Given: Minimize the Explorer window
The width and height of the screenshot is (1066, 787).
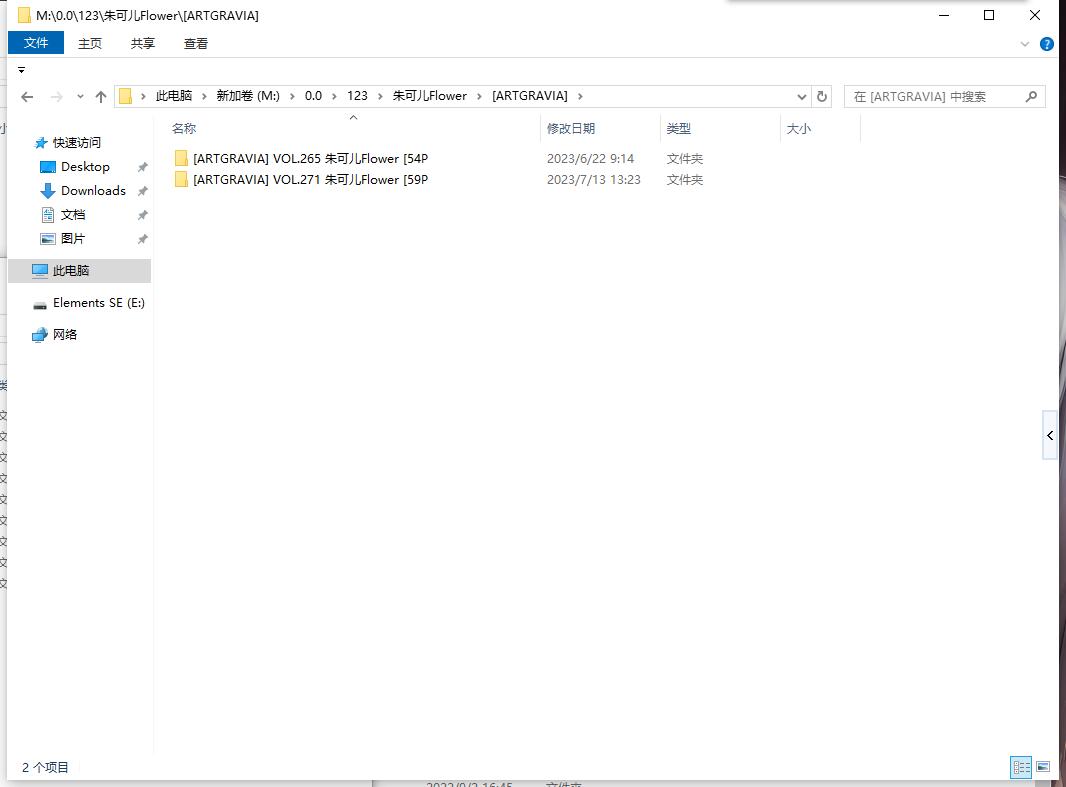Looking at the screenshot, I should click(944, 15).
